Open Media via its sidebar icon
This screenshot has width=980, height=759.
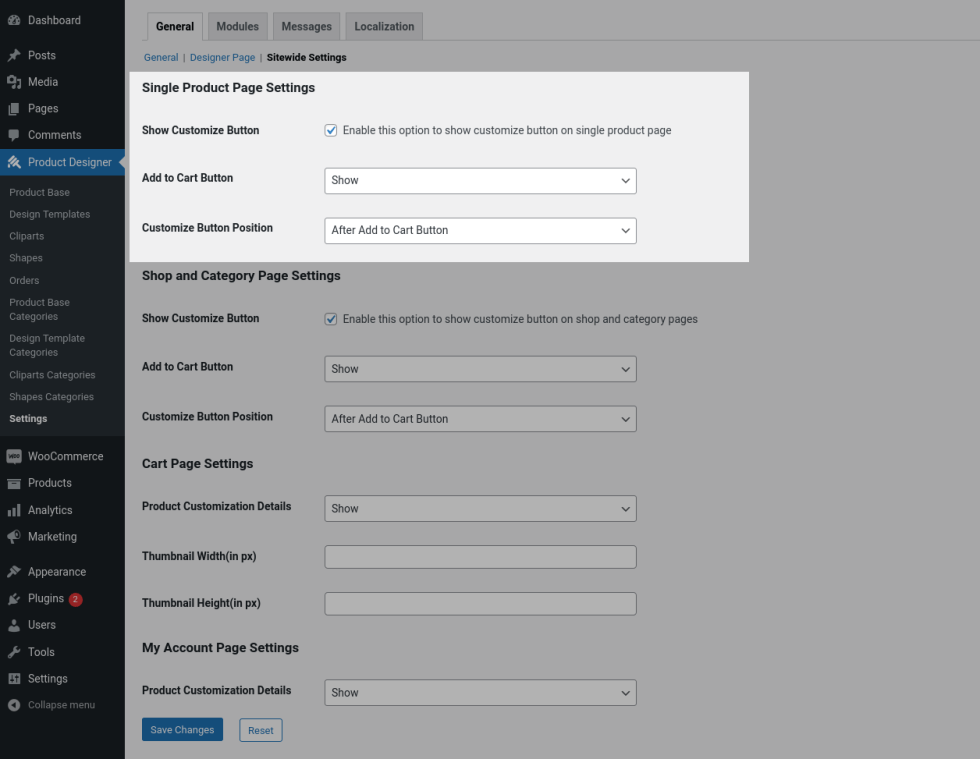14,82
